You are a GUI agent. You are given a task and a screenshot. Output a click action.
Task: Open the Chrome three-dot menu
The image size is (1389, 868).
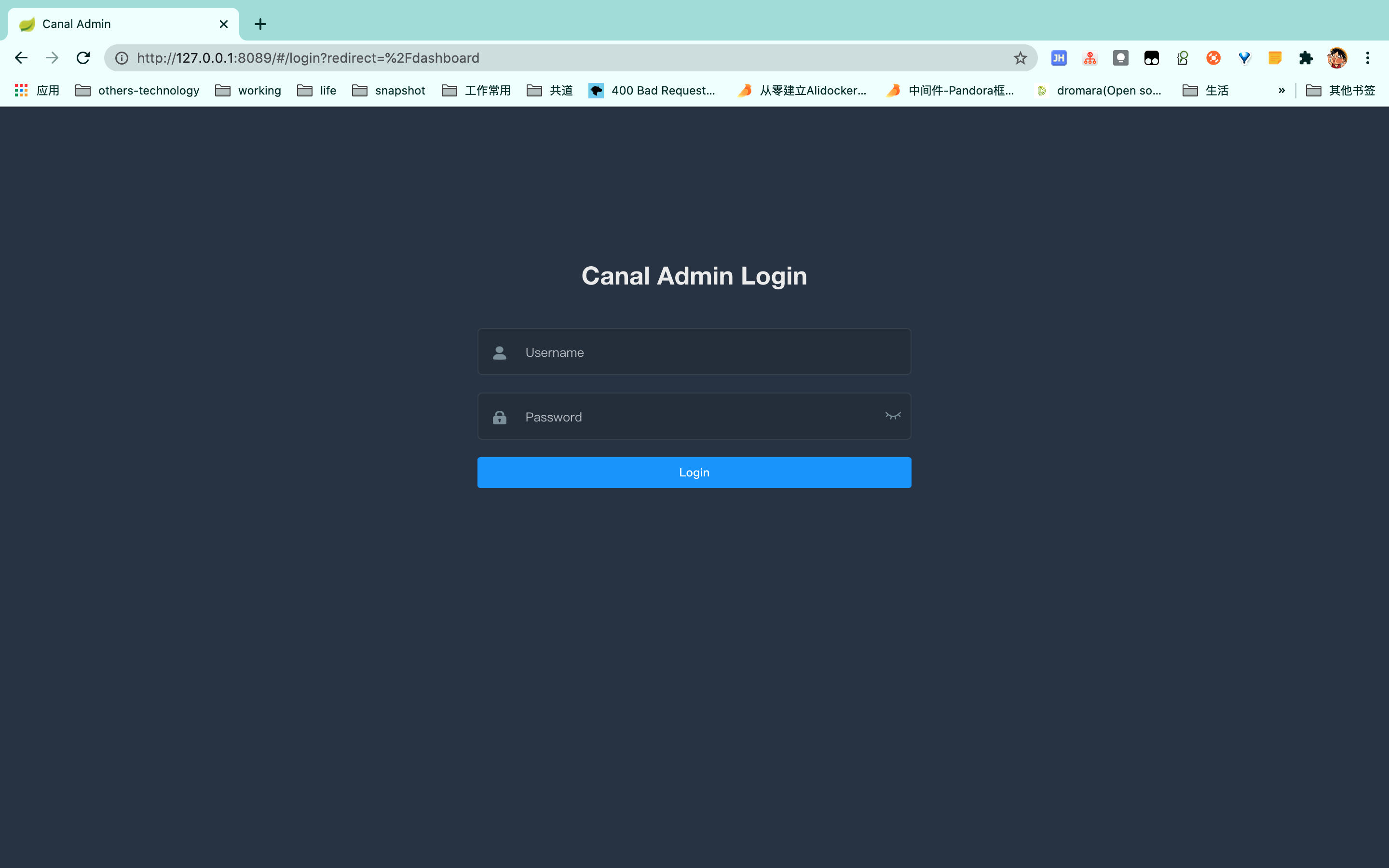click(x=1368, y=58)
